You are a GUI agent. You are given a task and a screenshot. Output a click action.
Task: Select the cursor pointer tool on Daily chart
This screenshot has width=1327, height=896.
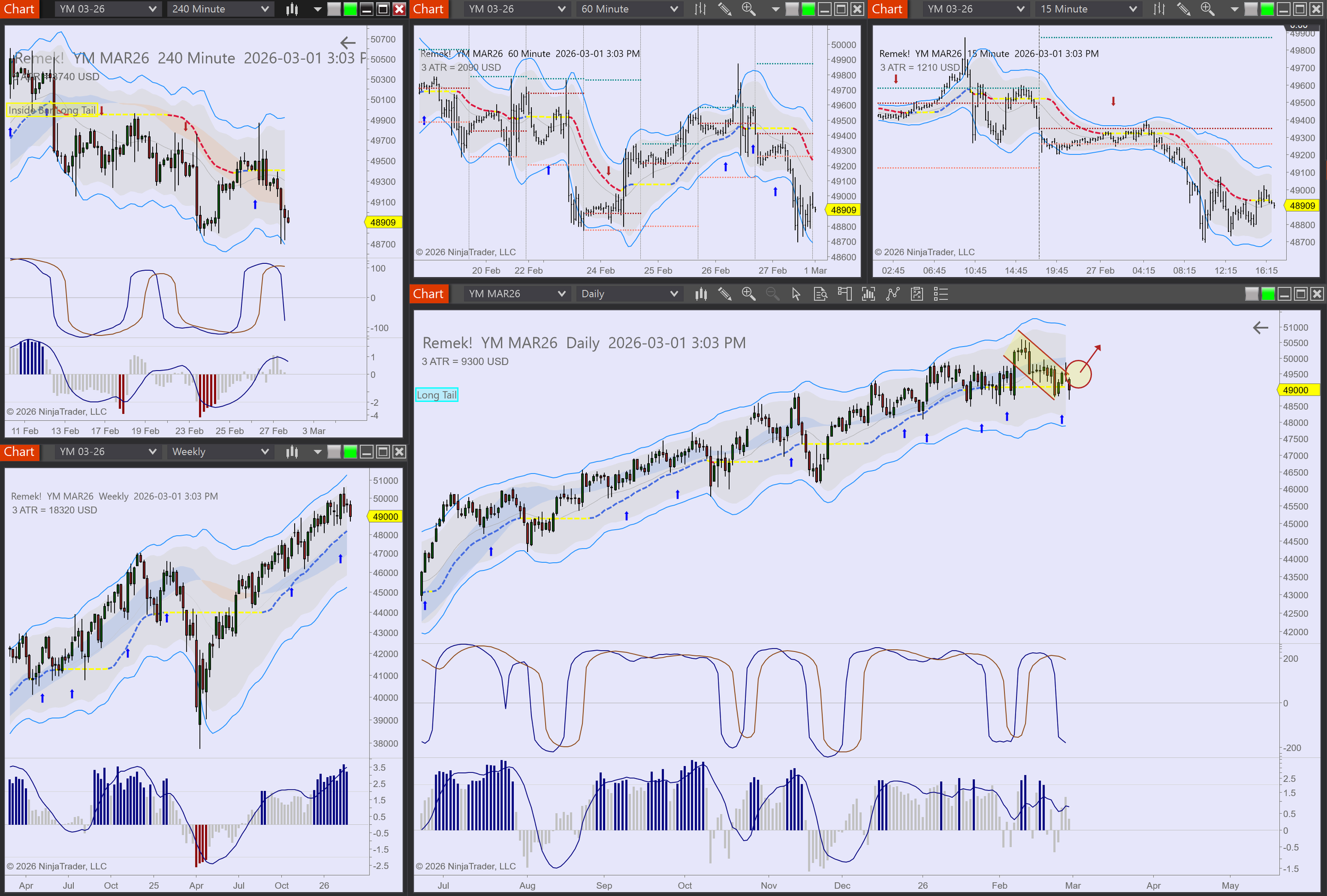tap(796, 294)
